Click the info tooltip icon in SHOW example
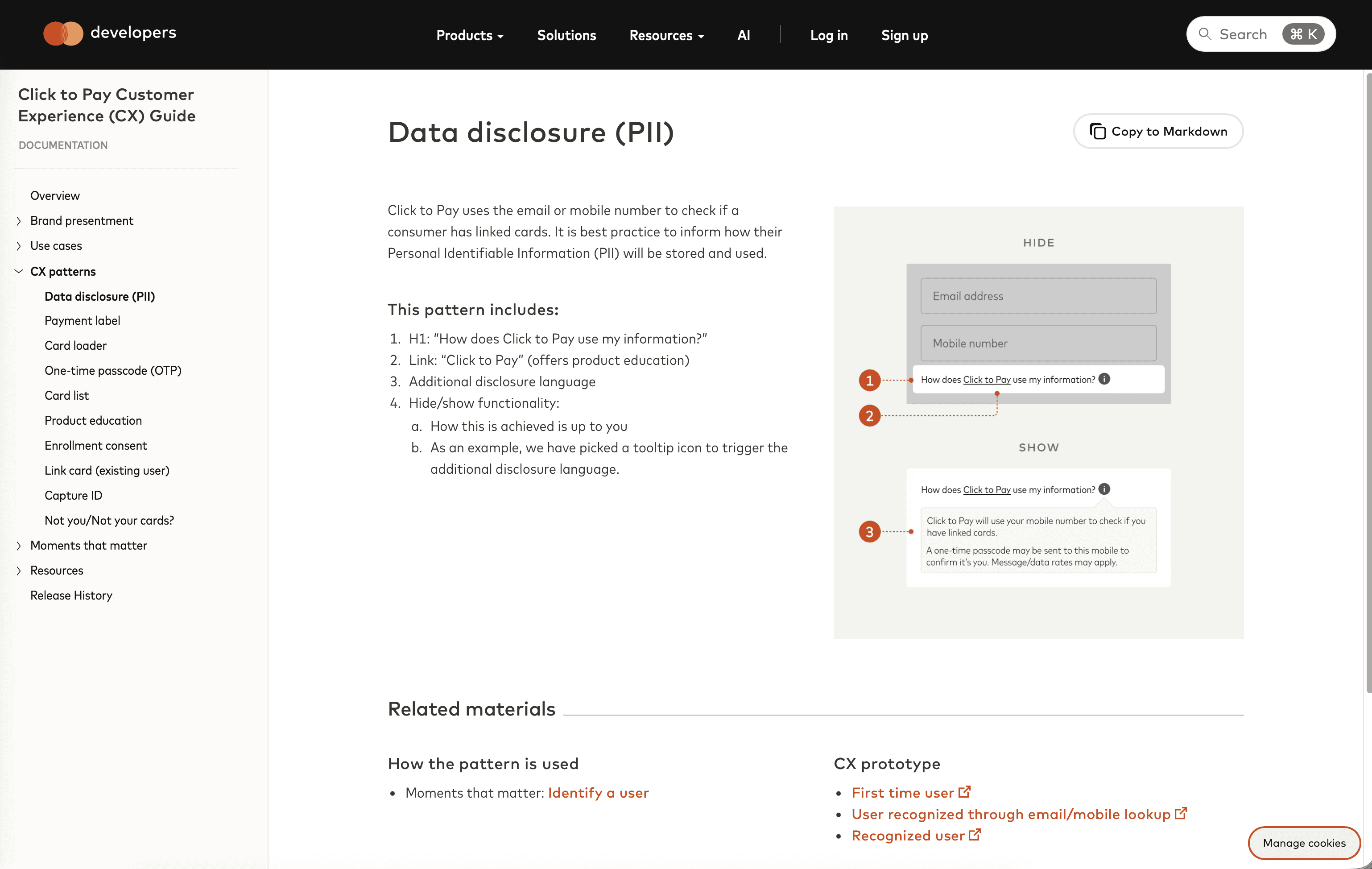Image resolution: width=1372 pixels, height=869 pixels. (1104, 489)
